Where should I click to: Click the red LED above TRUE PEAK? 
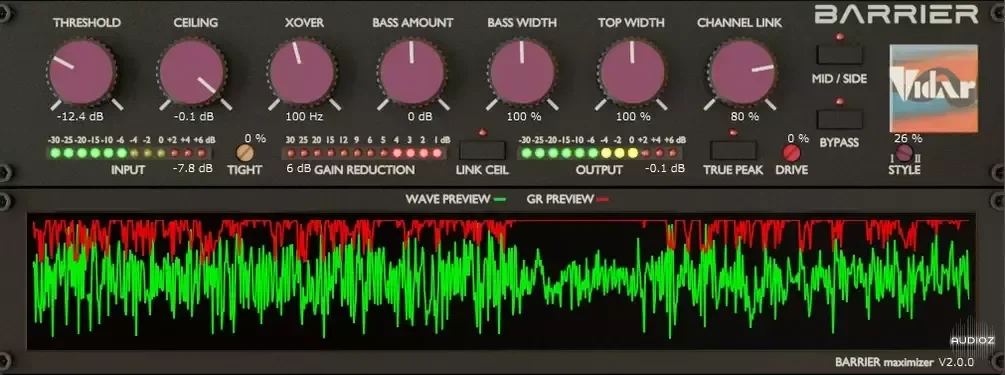[733, 133]
